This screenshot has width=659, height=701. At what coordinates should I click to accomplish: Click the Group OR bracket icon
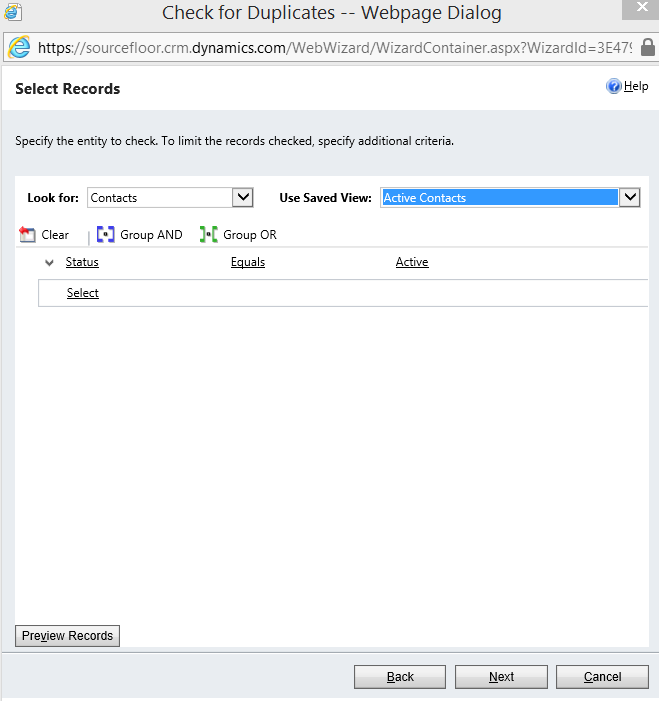point(209,234)
